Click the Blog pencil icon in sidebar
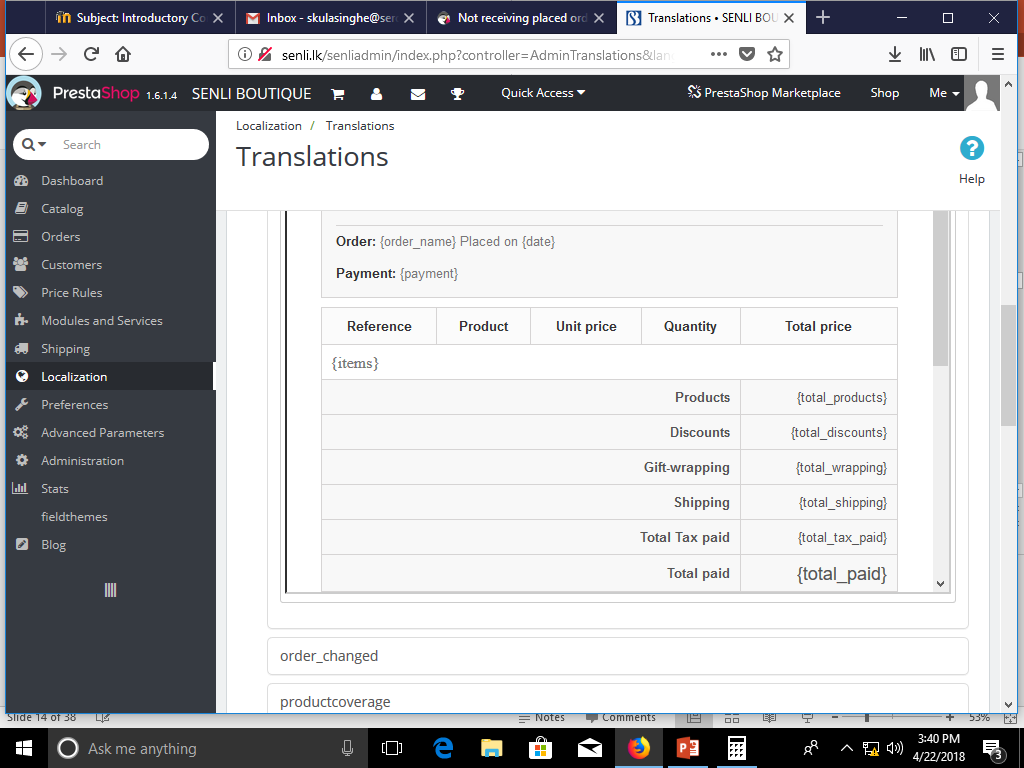1024x768 pixels. (x=22, y=545)
